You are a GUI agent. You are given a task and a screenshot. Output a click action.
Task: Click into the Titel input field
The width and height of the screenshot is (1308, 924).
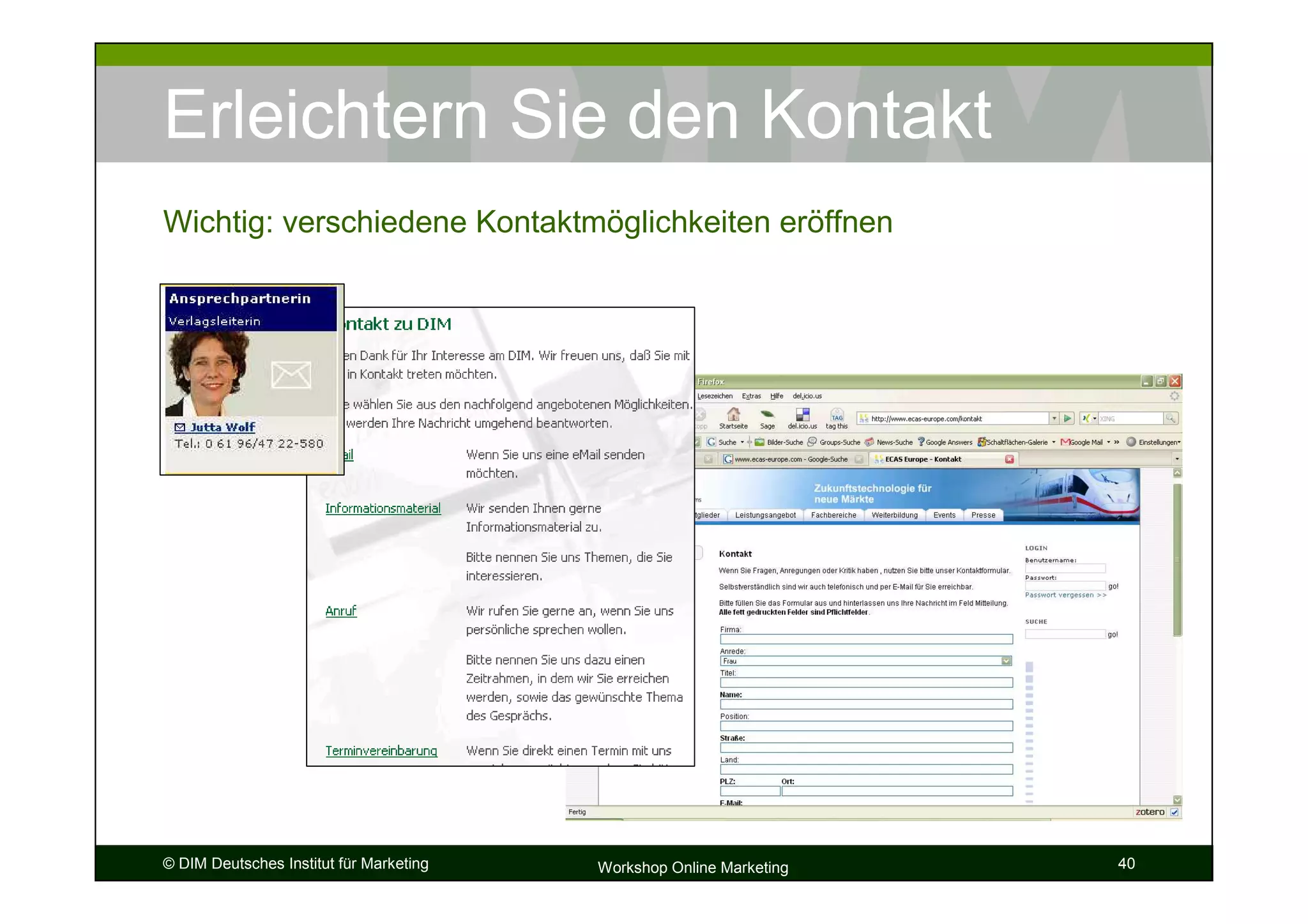point(867,683)
